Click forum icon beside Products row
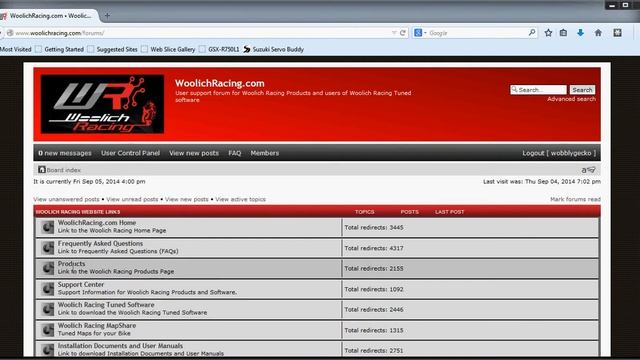 click(x=48, y=268)
